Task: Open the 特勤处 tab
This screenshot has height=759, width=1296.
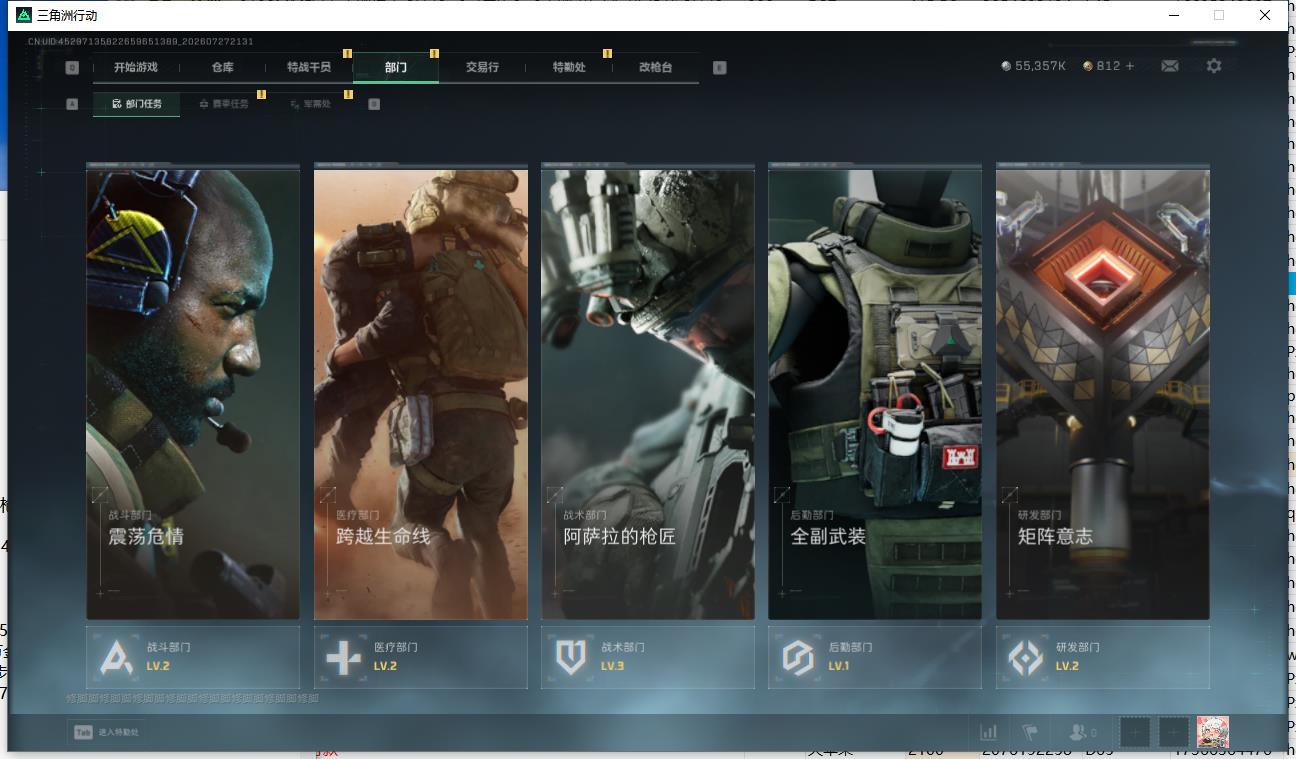Action: pos(569,67)
